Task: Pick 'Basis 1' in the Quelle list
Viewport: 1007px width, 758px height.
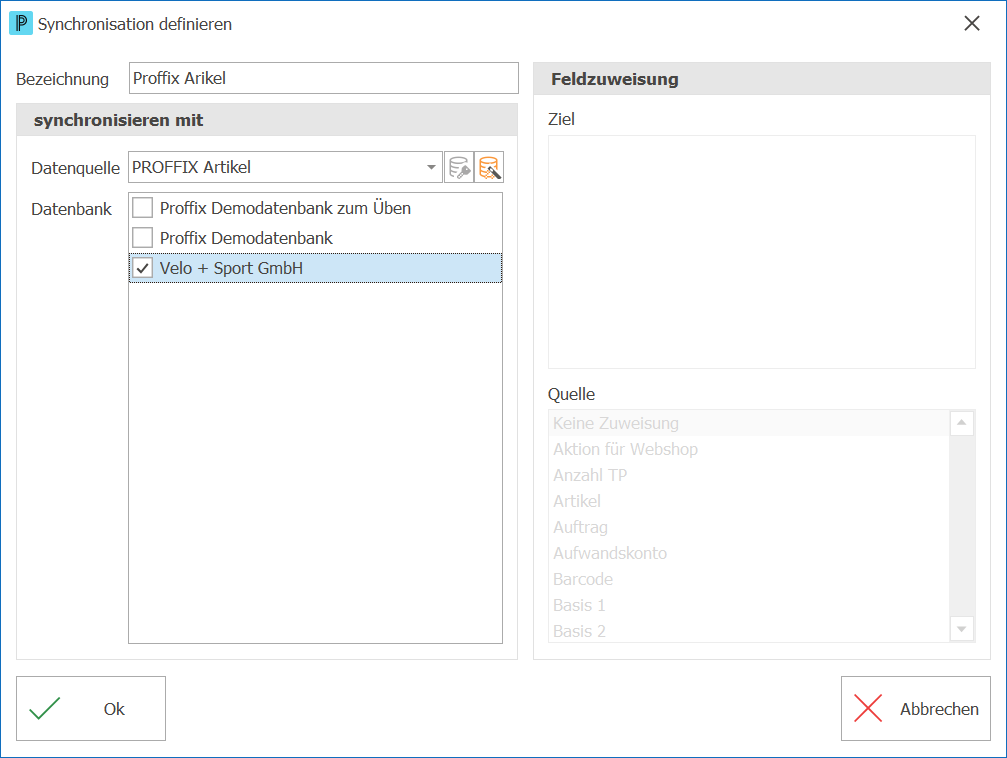Action: [x=749, y=605]
